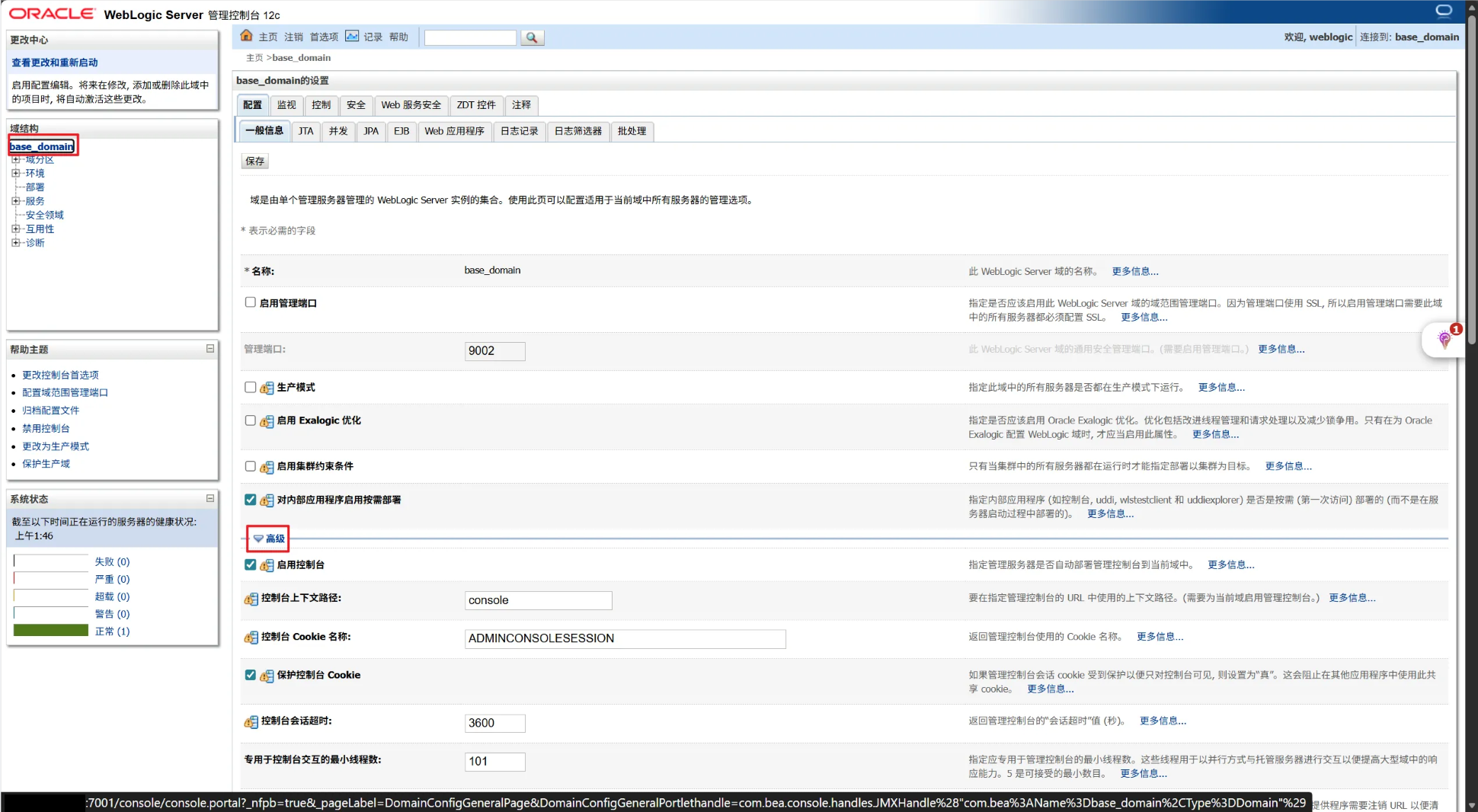1478x812 pixels.
Task: Click the 正常 (1) health status link
Action: pos(112,631)
